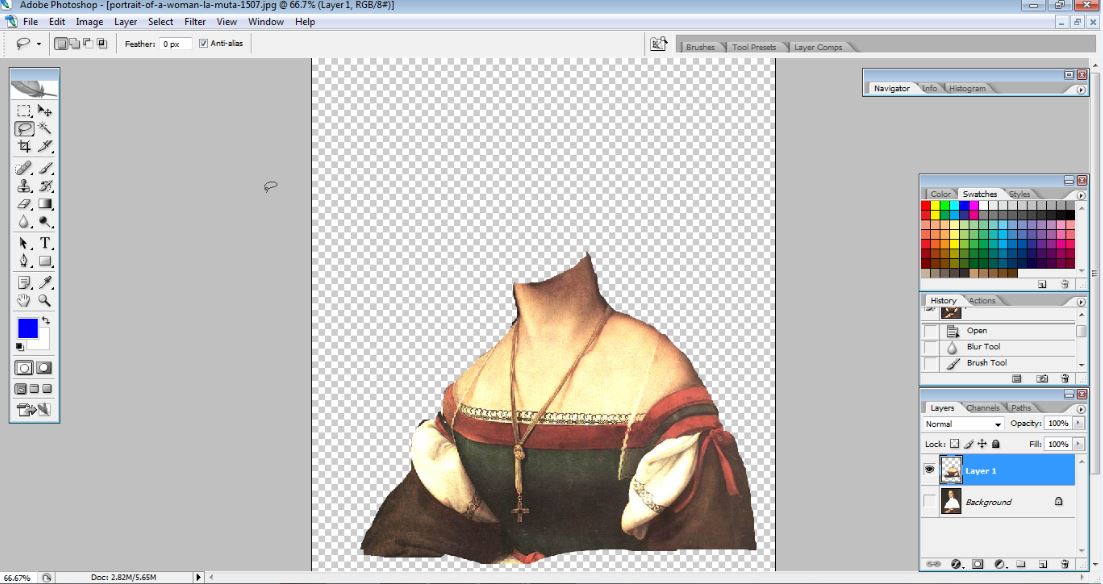Select the Lasso tool in the toolbox
The image size is (1103, 584).
[24, 128]
